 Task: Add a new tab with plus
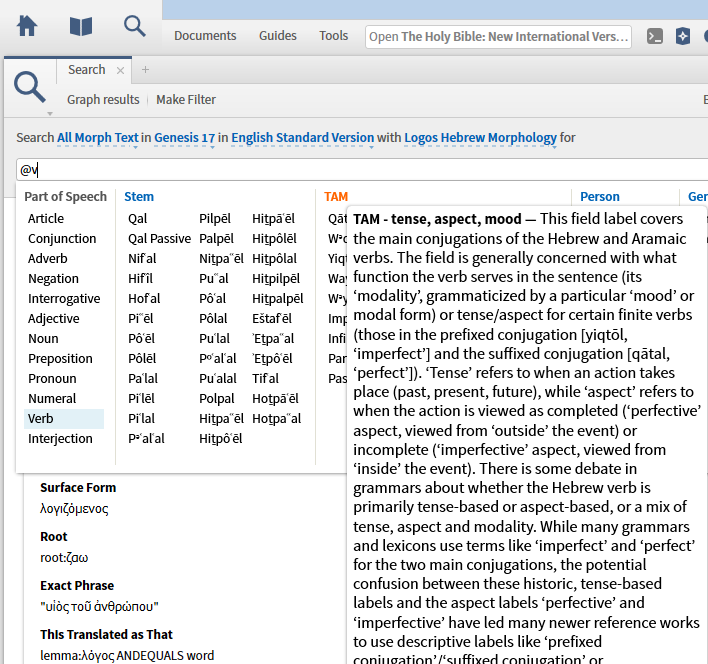[x=145, y=70]
